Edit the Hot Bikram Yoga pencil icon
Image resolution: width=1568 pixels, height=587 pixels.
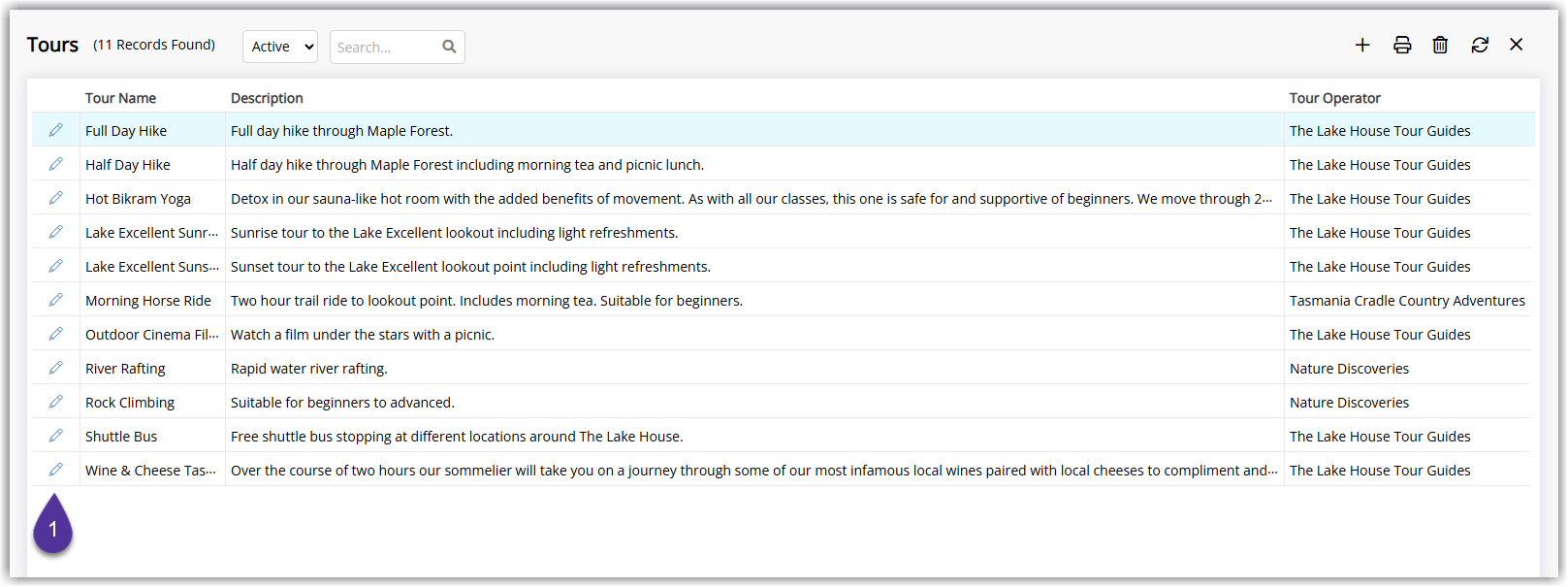[55, 198]
